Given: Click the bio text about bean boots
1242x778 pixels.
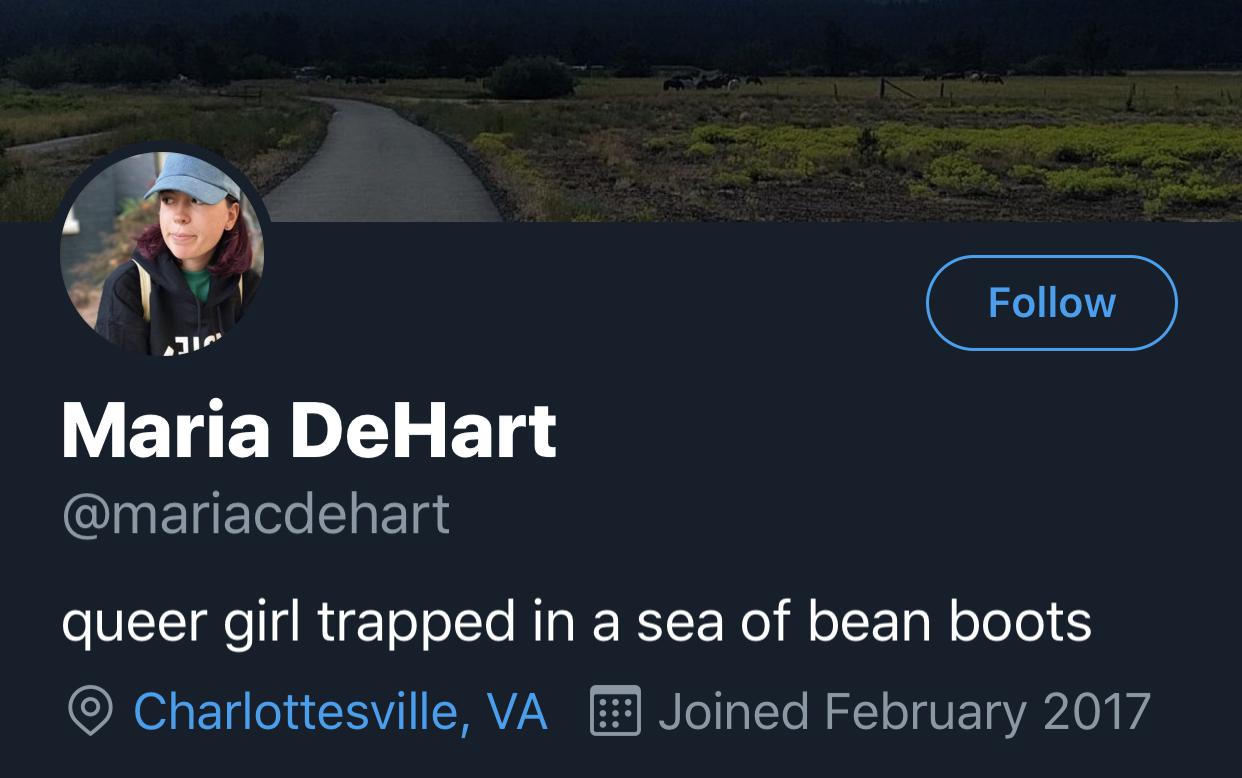Looking at the screenshot, I should [x=576, y=621].
